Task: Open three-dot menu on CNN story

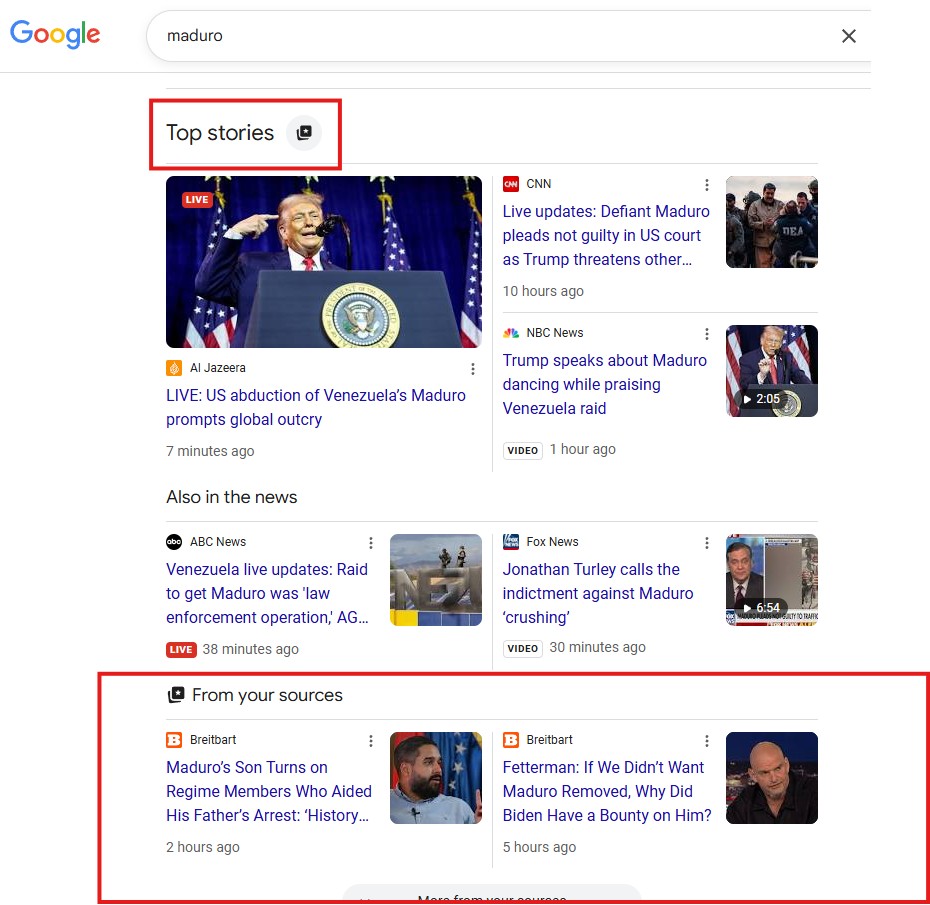Action: click(707, 185)
